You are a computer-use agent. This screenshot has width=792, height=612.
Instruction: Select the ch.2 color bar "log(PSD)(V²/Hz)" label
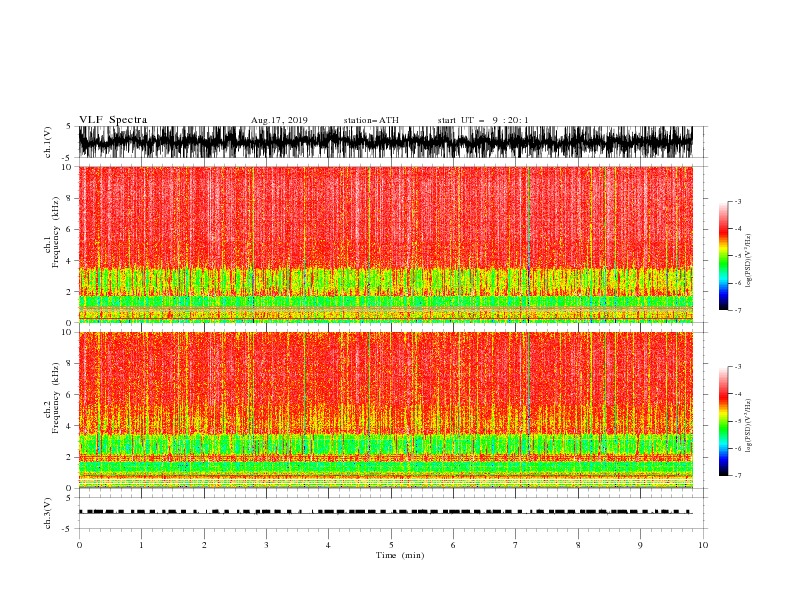pos(749,426)
